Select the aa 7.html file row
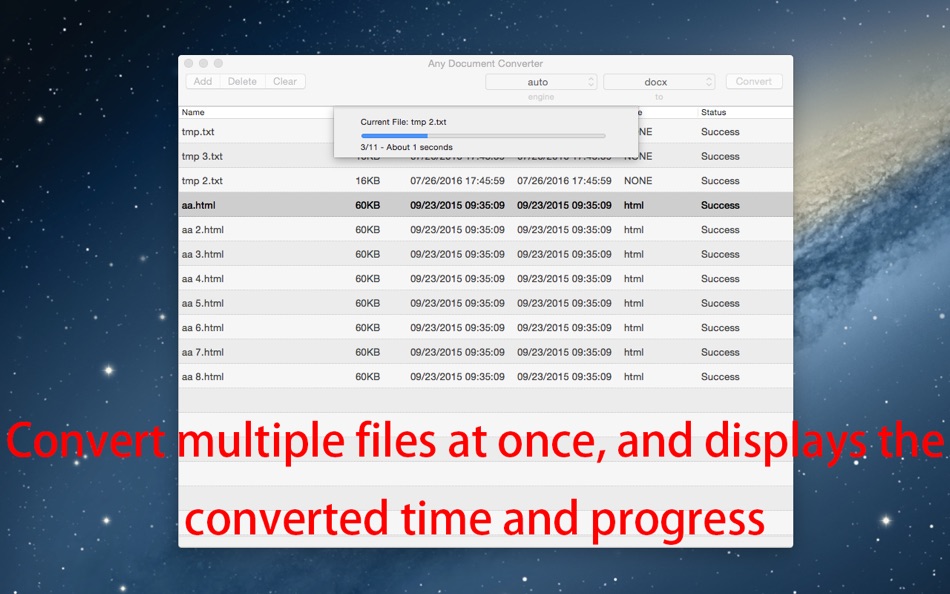 485,352
